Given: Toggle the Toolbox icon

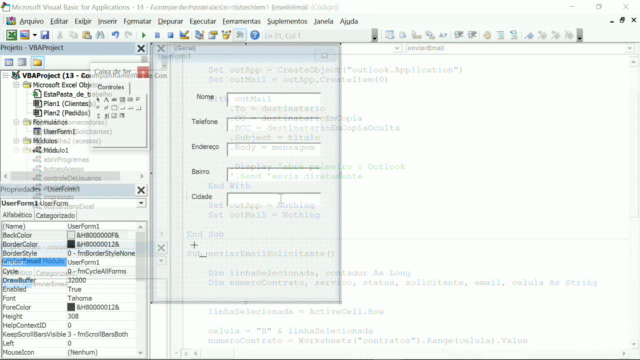Looking at the screenshot, I should coord(240,35).
